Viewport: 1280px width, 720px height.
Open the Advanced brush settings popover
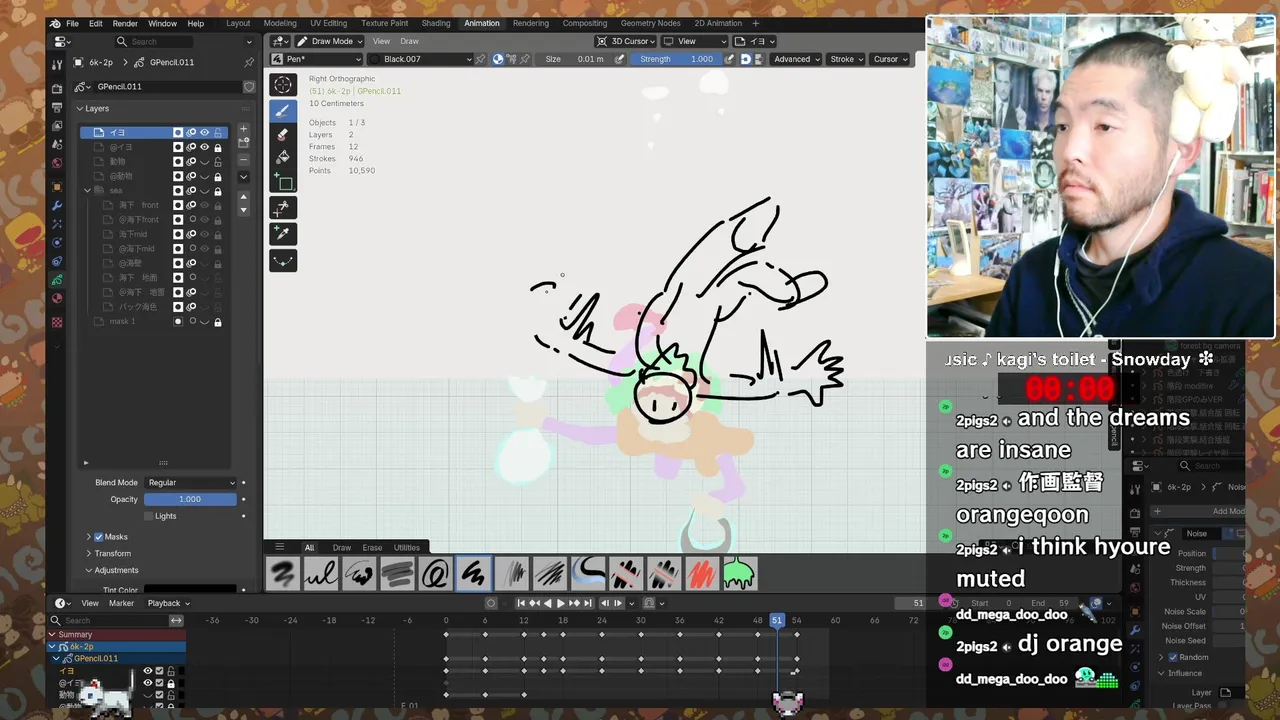coord(796,59)
